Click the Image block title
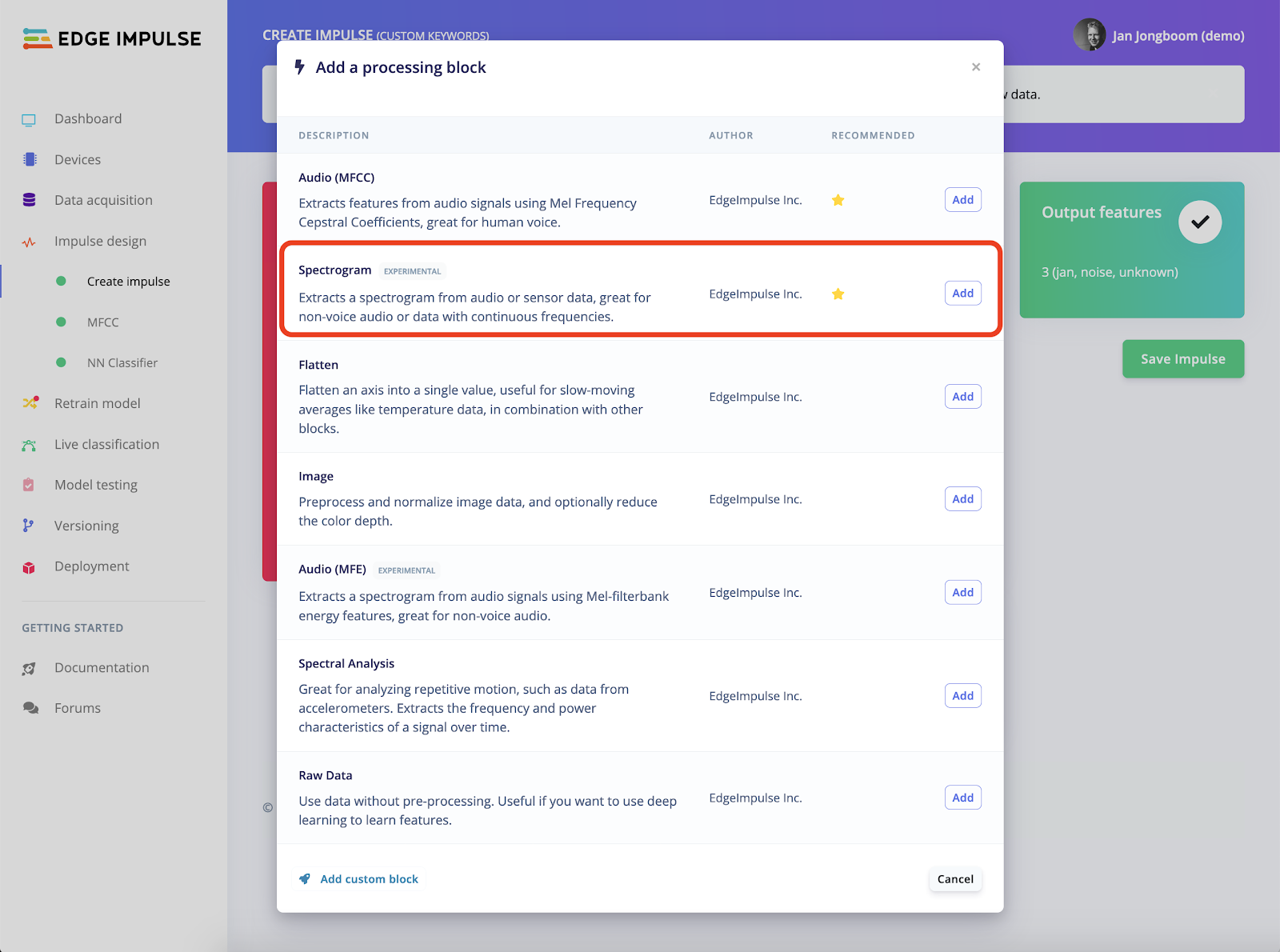The width and height of the screenshot is (1280, 952). 316,477
